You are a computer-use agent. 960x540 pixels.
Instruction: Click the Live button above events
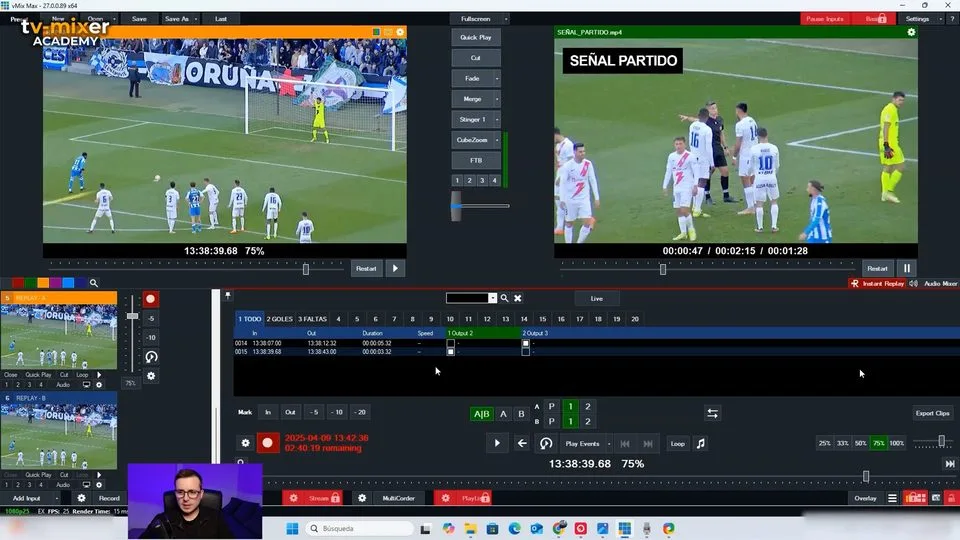coord(596,299)
